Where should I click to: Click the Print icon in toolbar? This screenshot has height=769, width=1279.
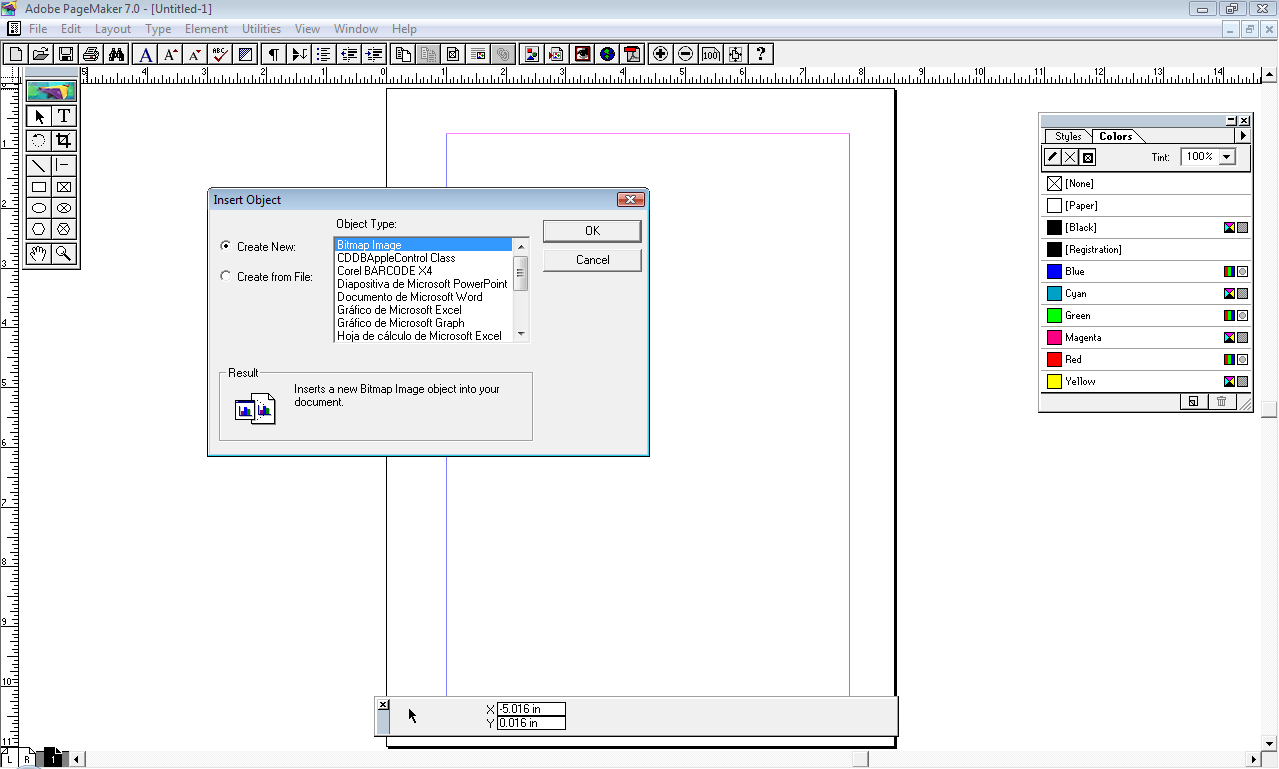coord(92,54)
